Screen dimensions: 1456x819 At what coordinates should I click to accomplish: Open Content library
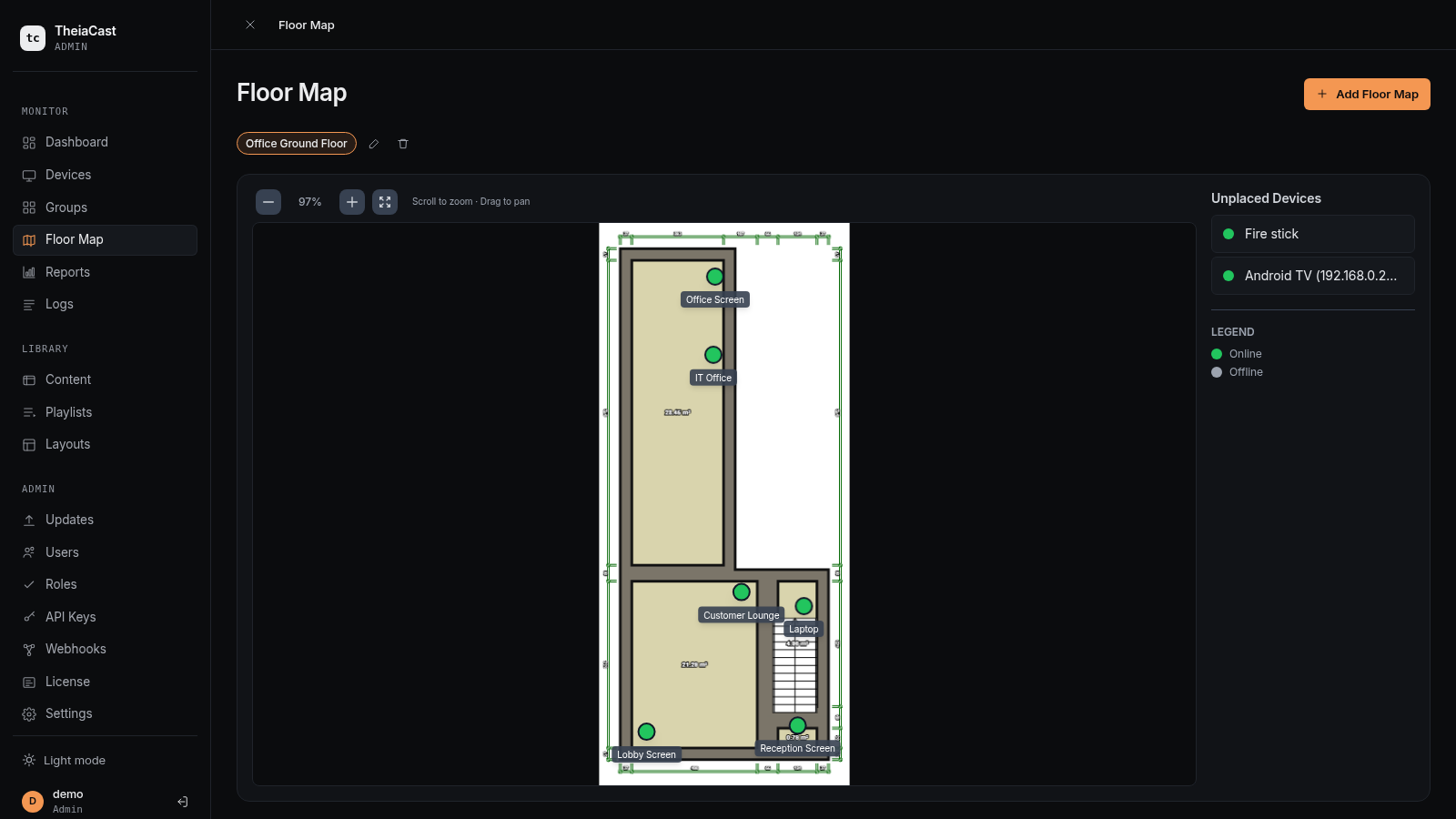click(x=105, y=379)
